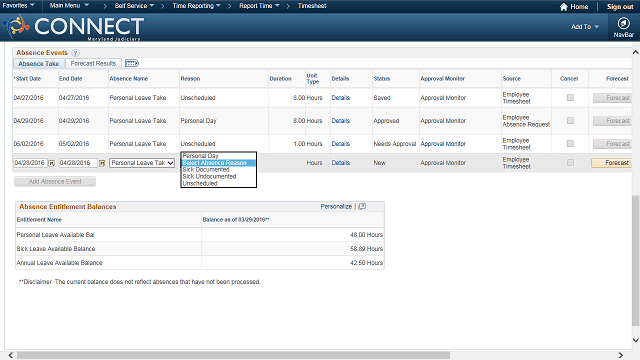Choose Personal Day reason option
Viewport: 640px width, 360px height.
[218, 156]
